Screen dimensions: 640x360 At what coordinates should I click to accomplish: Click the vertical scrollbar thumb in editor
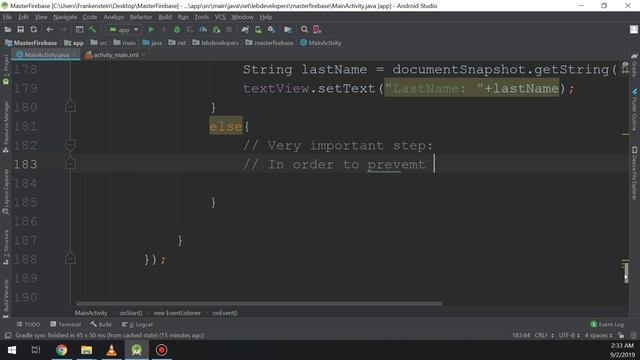[626, 272]
